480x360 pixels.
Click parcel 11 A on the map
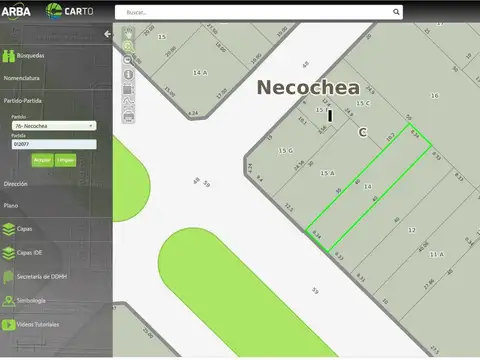click(437, 254)
